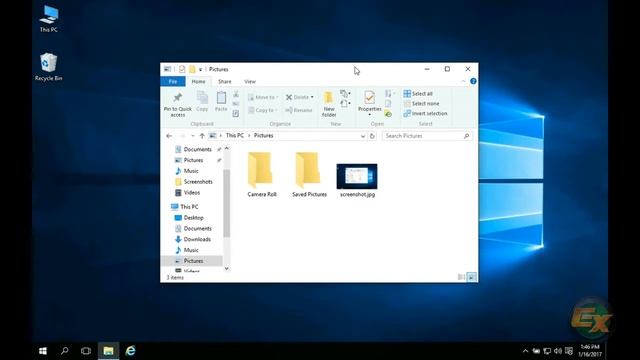The height and width of the screenshot is (360, 640).
Task: Click navigation pane scroll down arrow
Action: coord(227,269)
